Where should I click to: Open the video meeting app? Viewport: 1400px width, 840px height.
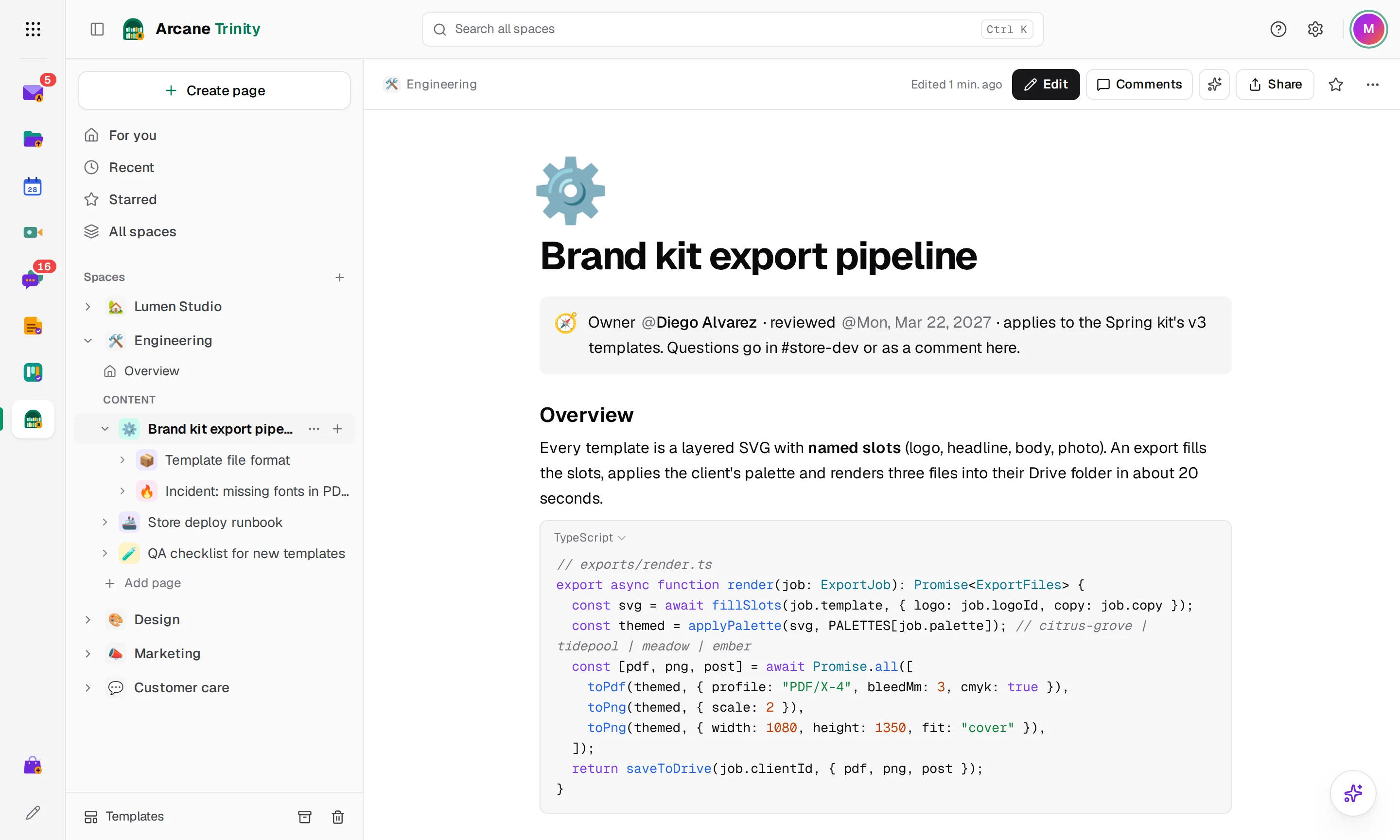click(33, 232)
